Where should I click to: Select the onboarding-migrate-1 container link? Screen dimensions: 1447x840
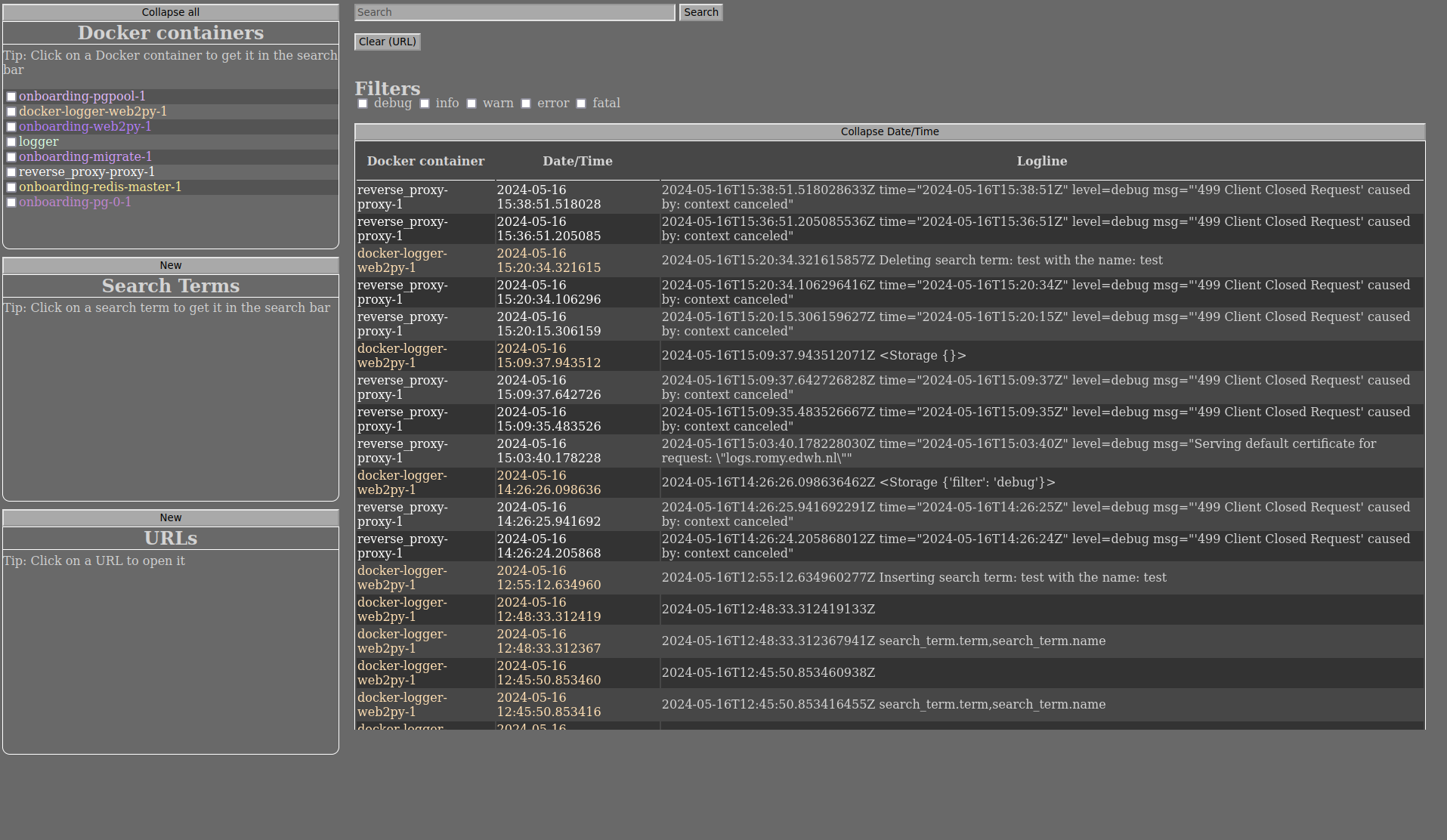coord(85,156)
